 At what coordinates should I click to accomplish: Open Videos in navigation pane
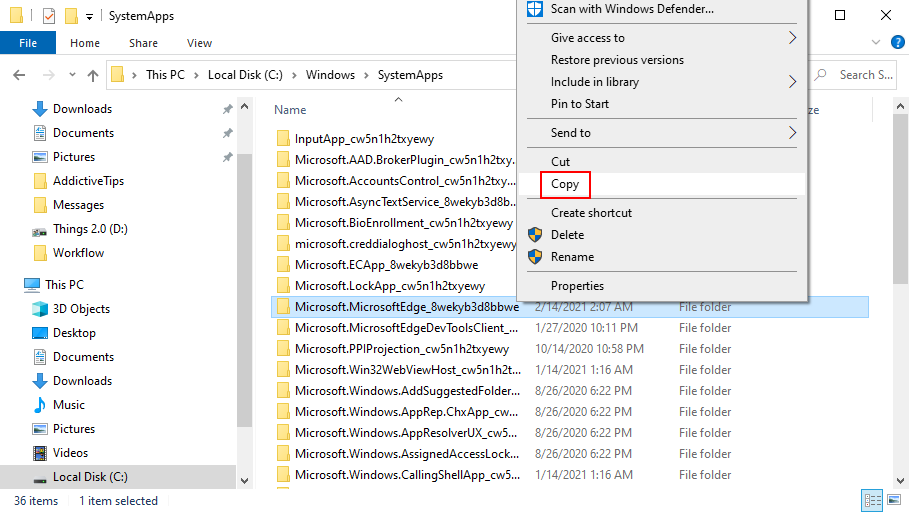(x=70, y=453)
